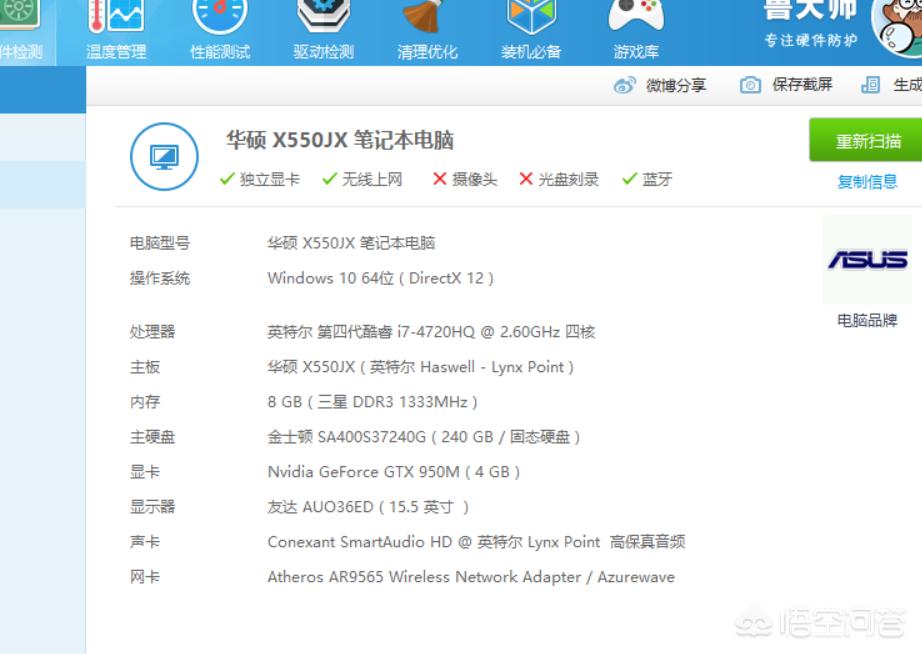Select the light-blue highlighted sidebar item

pos(43,185)
